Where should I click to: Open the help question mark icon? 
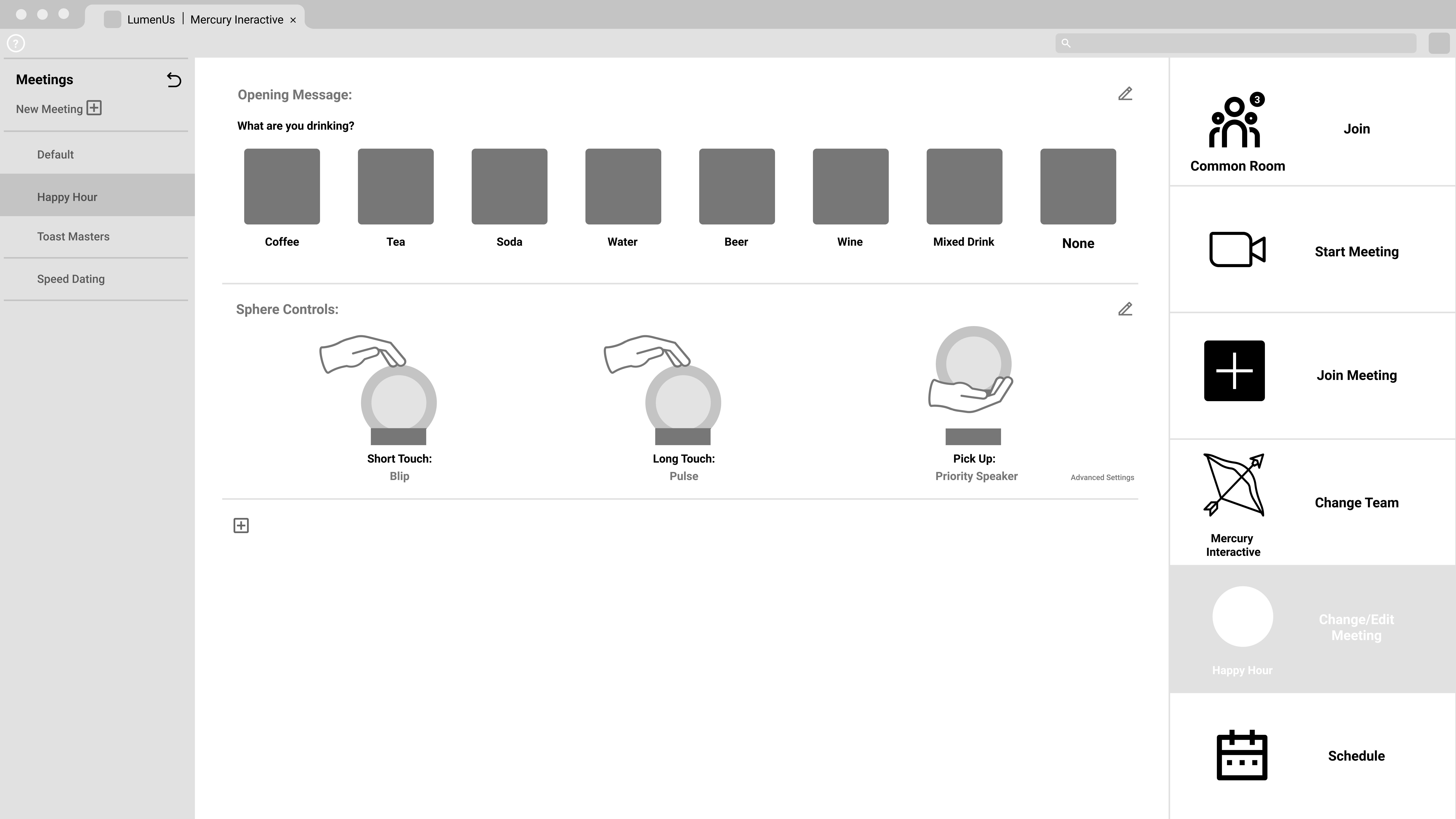point(16,43)
